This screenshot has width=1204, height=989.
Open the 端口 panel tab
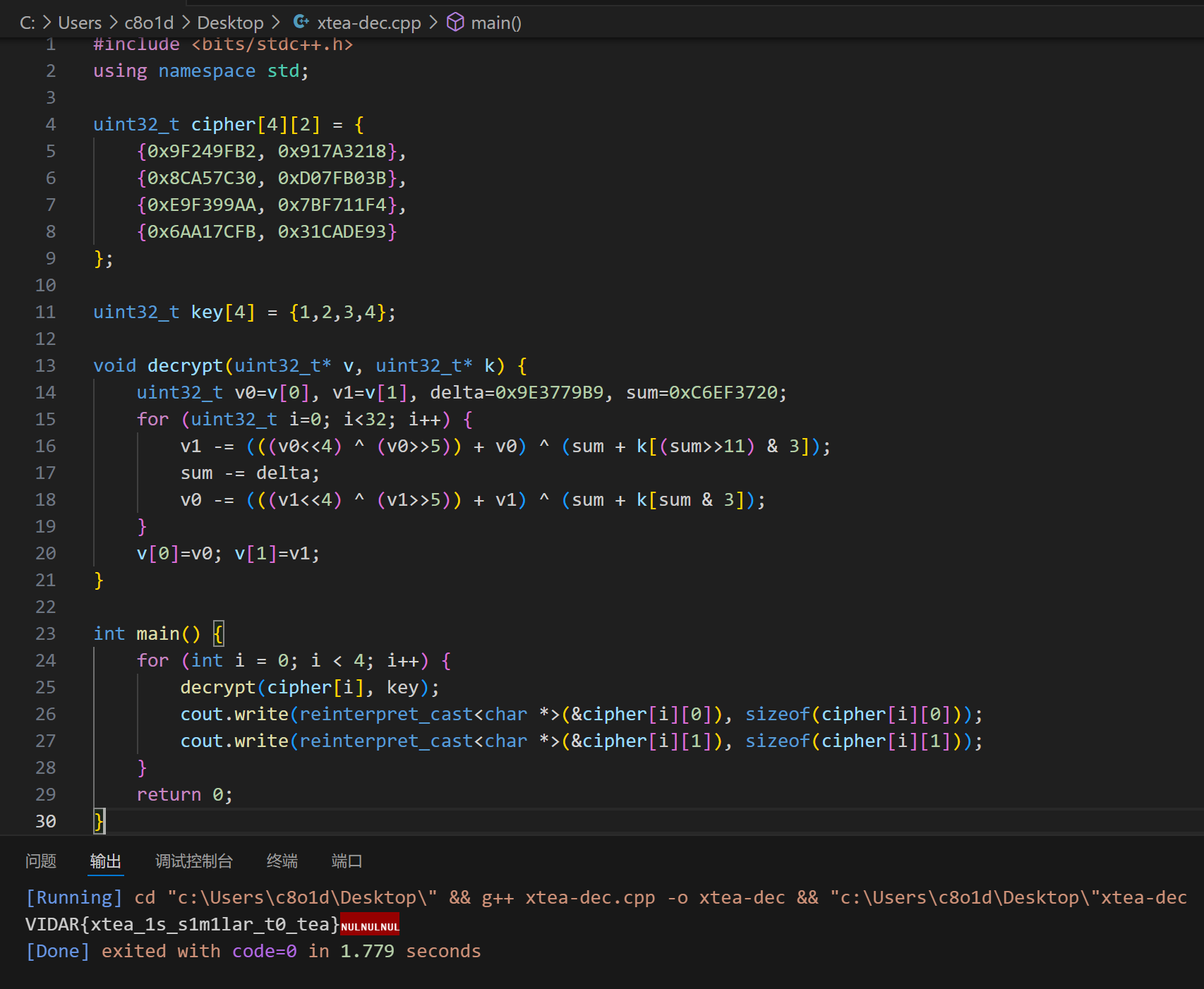tap(347, 861)
